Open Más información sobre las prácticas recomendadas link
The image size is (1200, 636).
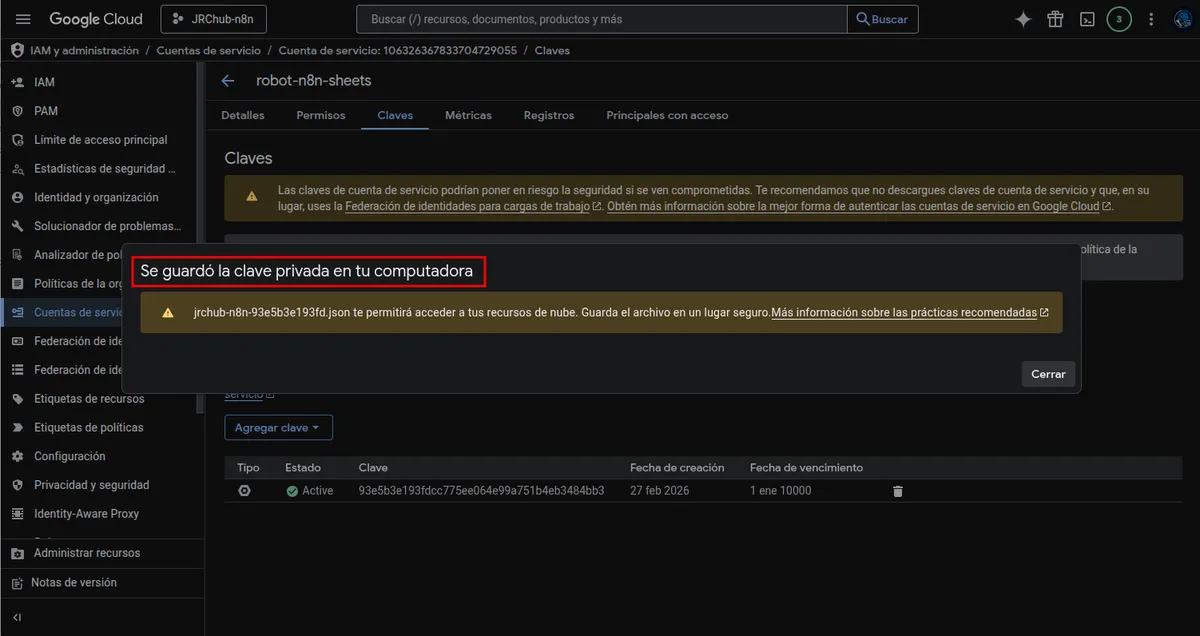[910, 313]
